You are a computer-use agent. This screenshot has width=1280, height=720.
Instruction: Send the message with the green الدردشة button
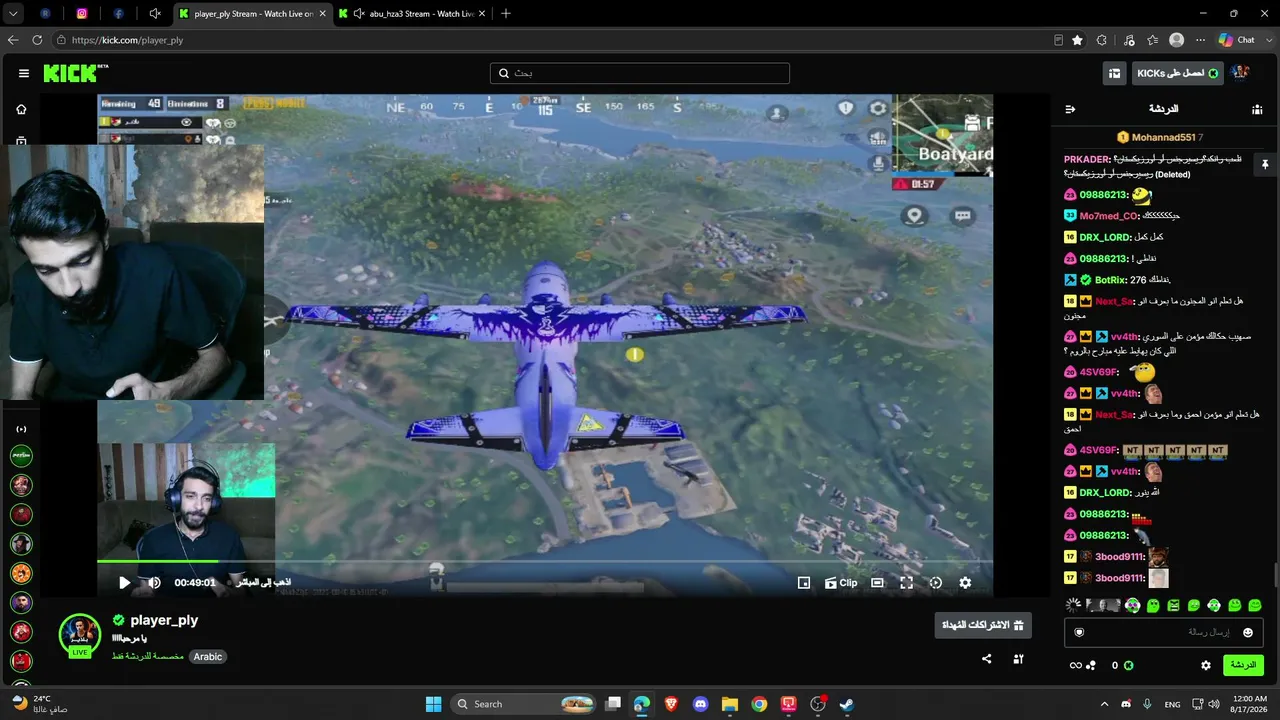coord(1243,665)
